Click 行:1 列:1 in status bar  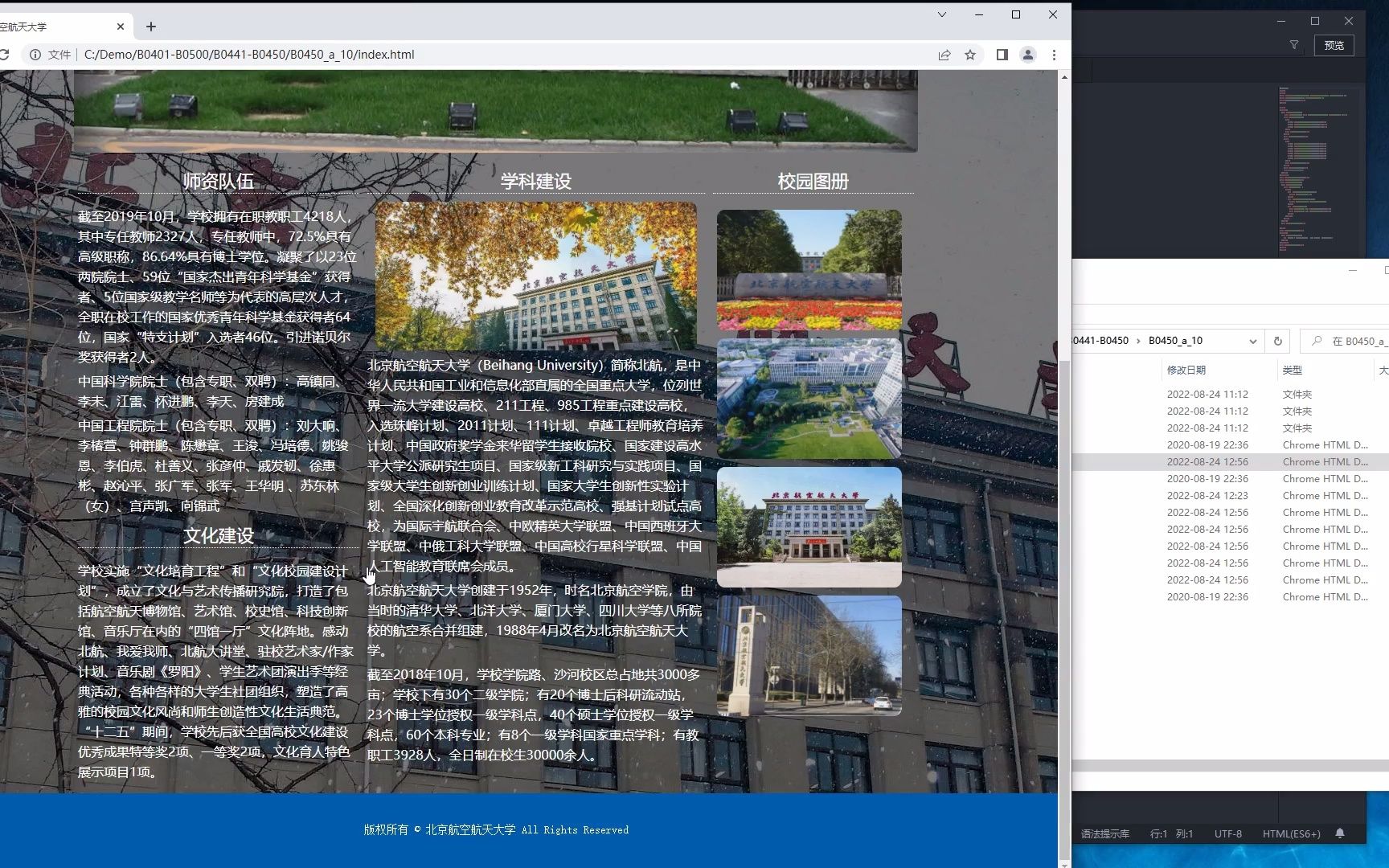click(1171, 834)
